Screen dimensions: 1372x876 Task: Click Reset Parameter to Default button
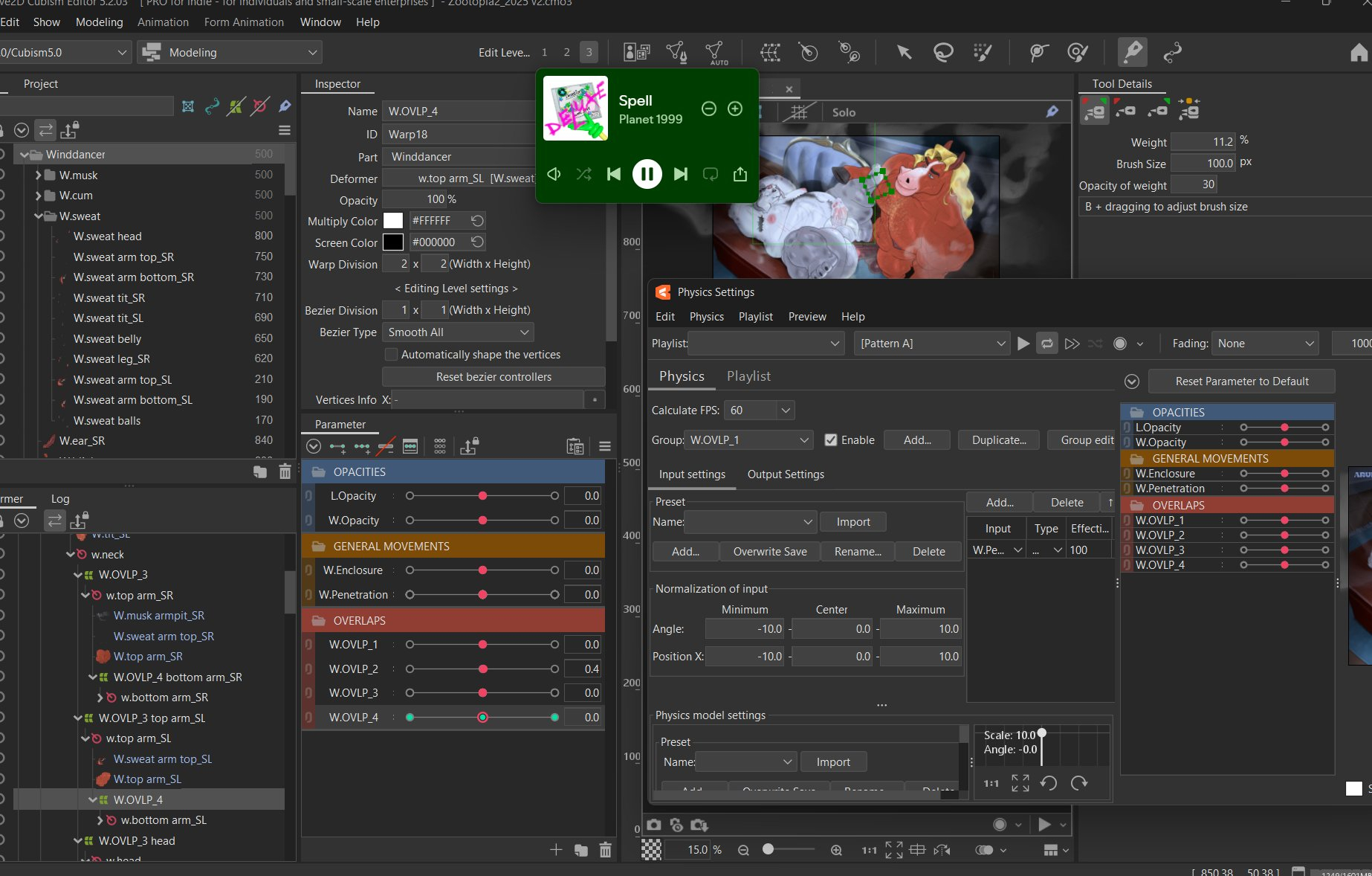1241,381
